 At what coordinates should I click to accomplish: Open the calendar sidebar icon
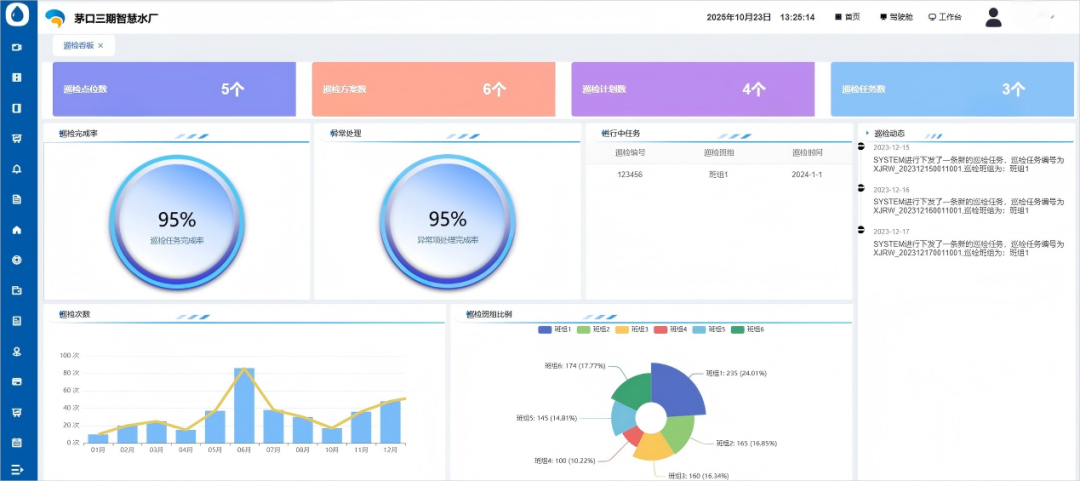pos(17,442)
